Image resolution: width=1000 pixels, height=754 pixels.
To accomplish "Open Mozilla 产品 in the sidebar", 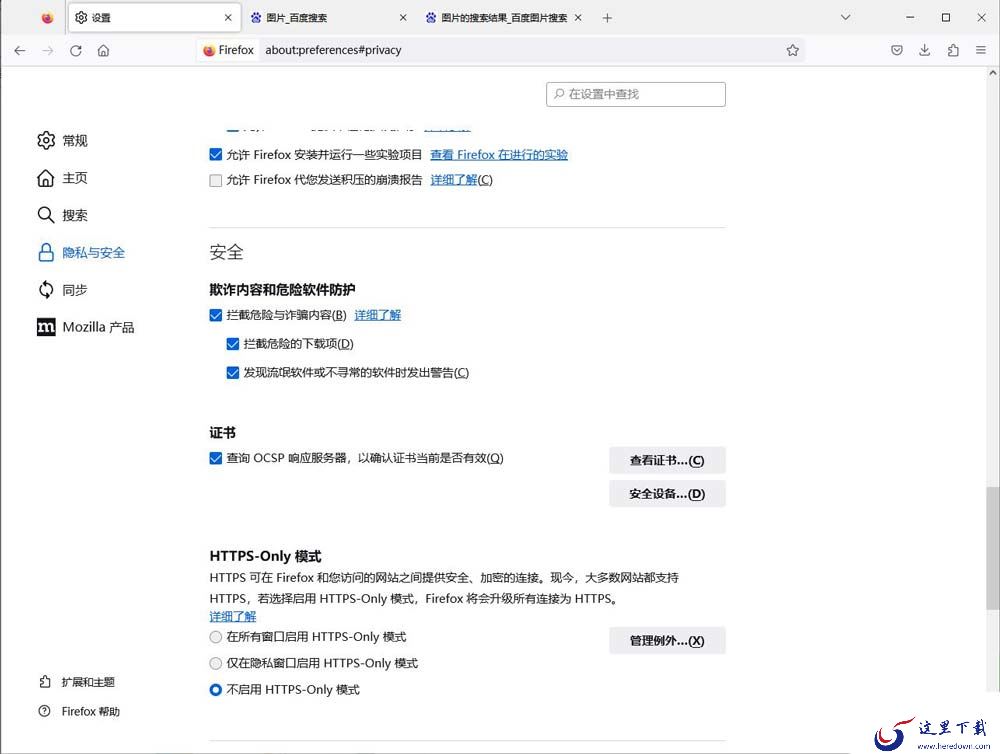I will [85, 327].
